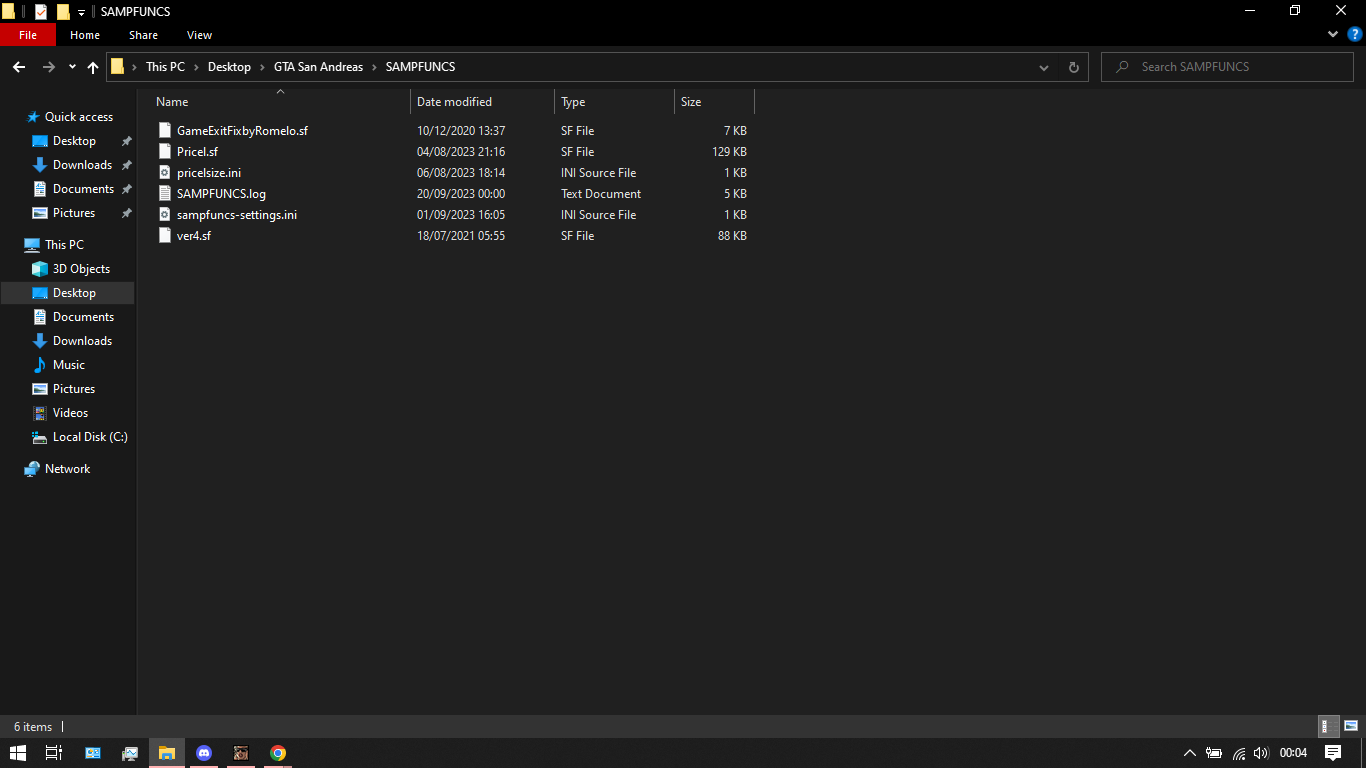Select sampfuncs-settings.ini file
Screen dimensions: 1366x768
[x=237, y=215]
